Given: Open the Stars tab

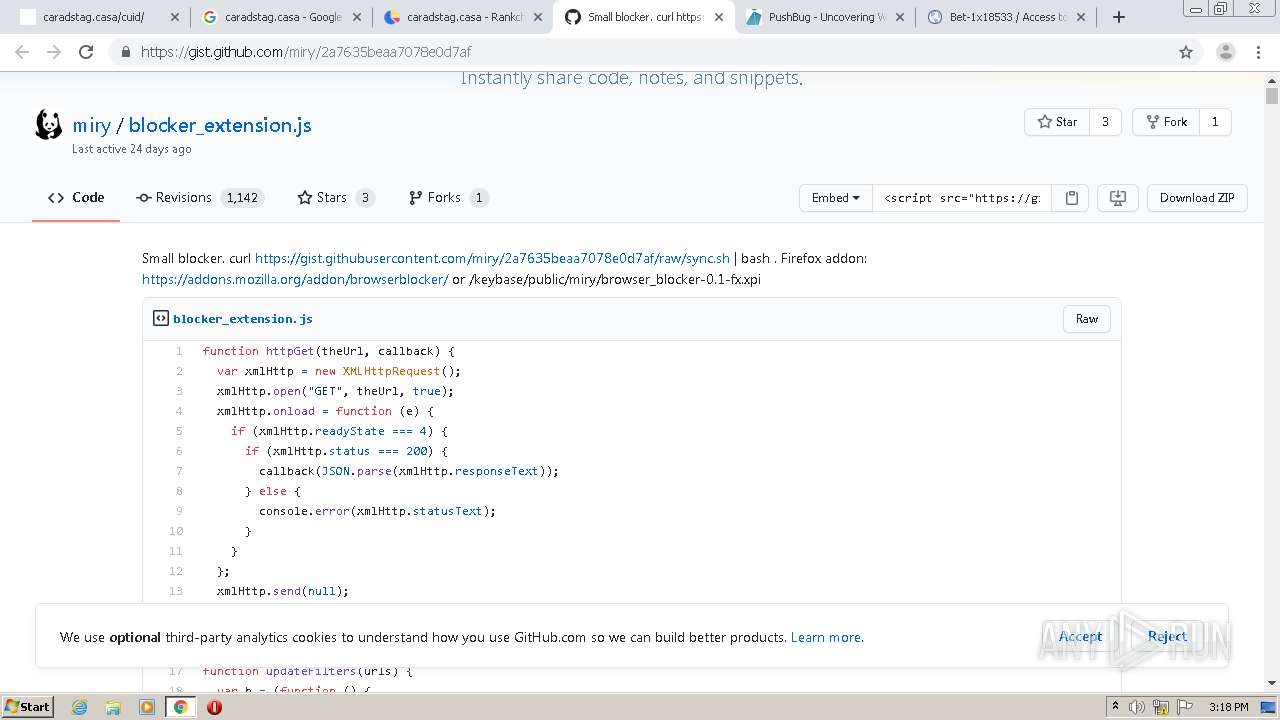Looking at the screenshot, I should pyautogui.click(x=335, y=198).
